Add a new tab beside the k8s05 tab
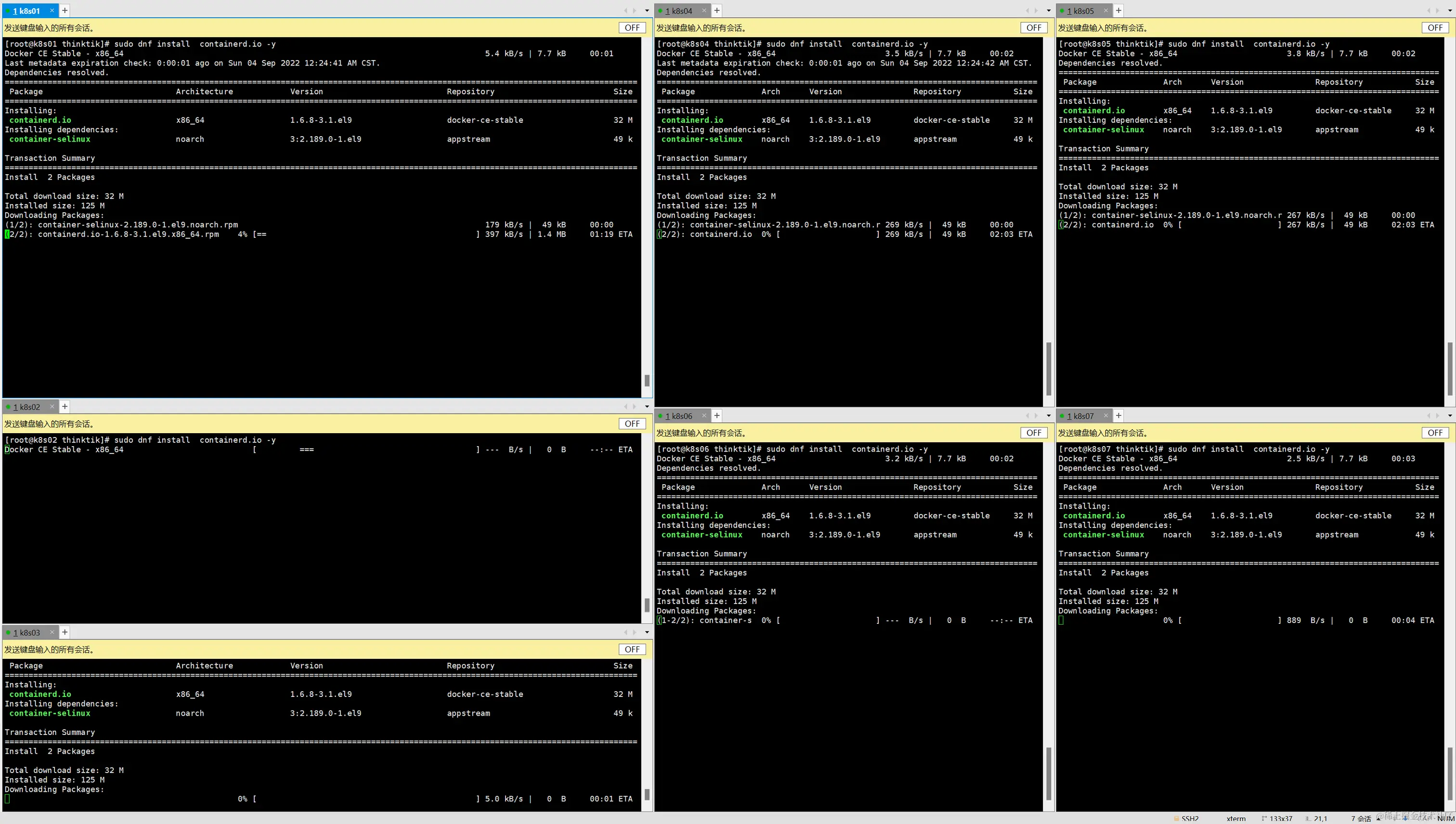Screen dimensions: 1456x824 1118,10
